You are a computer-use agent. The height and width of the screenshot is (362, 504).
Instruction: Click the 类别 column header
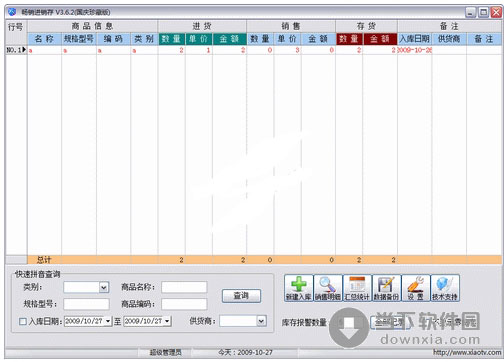pos(144,39)
